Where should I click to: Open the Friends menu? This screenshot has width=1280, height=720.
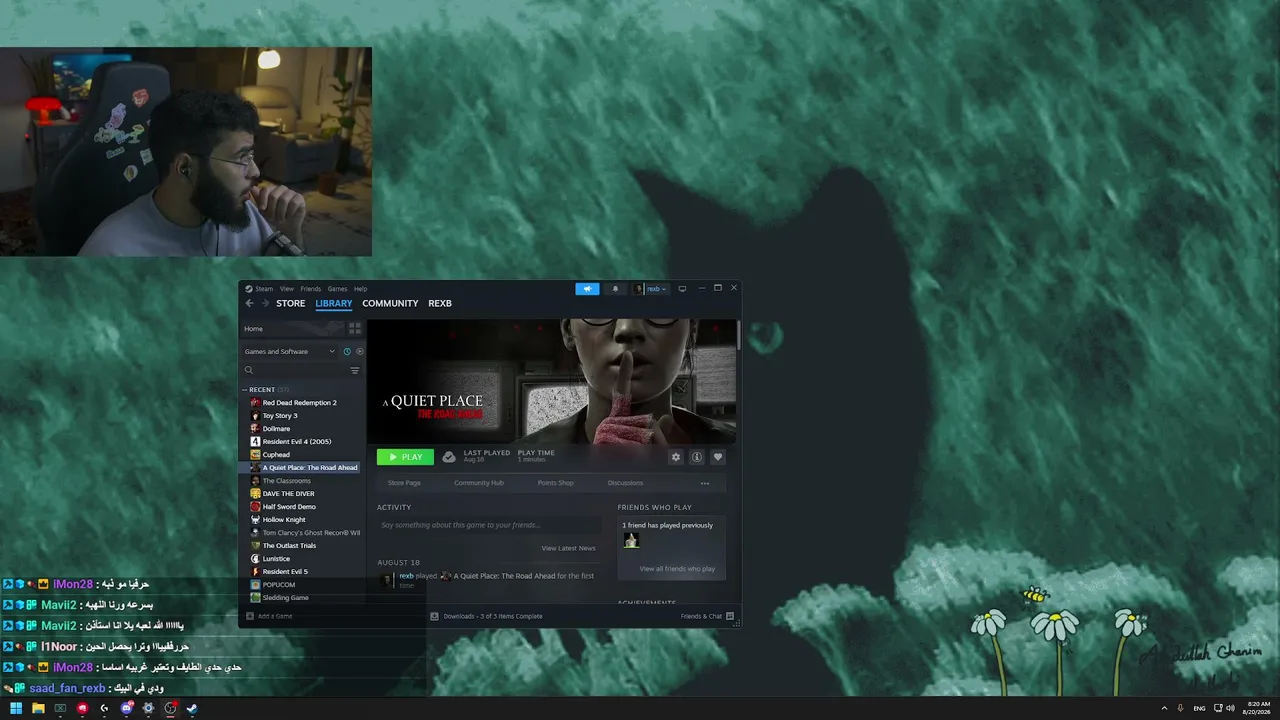pyautogui.click(x=311, y=289)
